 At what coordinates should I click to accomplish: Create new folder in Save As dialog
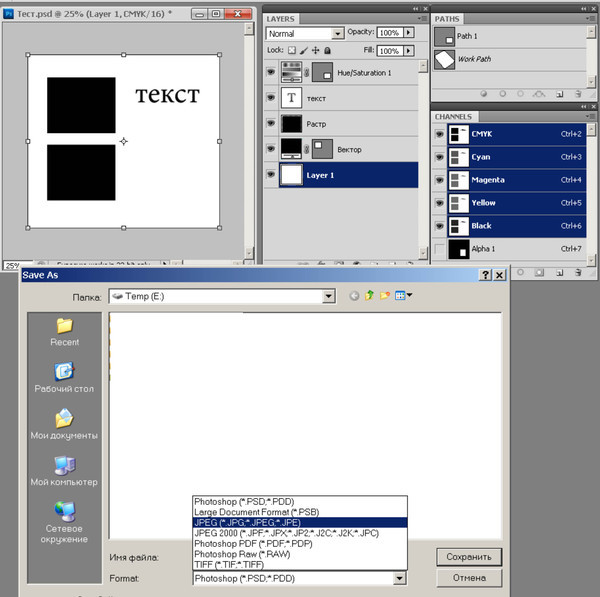385,295
